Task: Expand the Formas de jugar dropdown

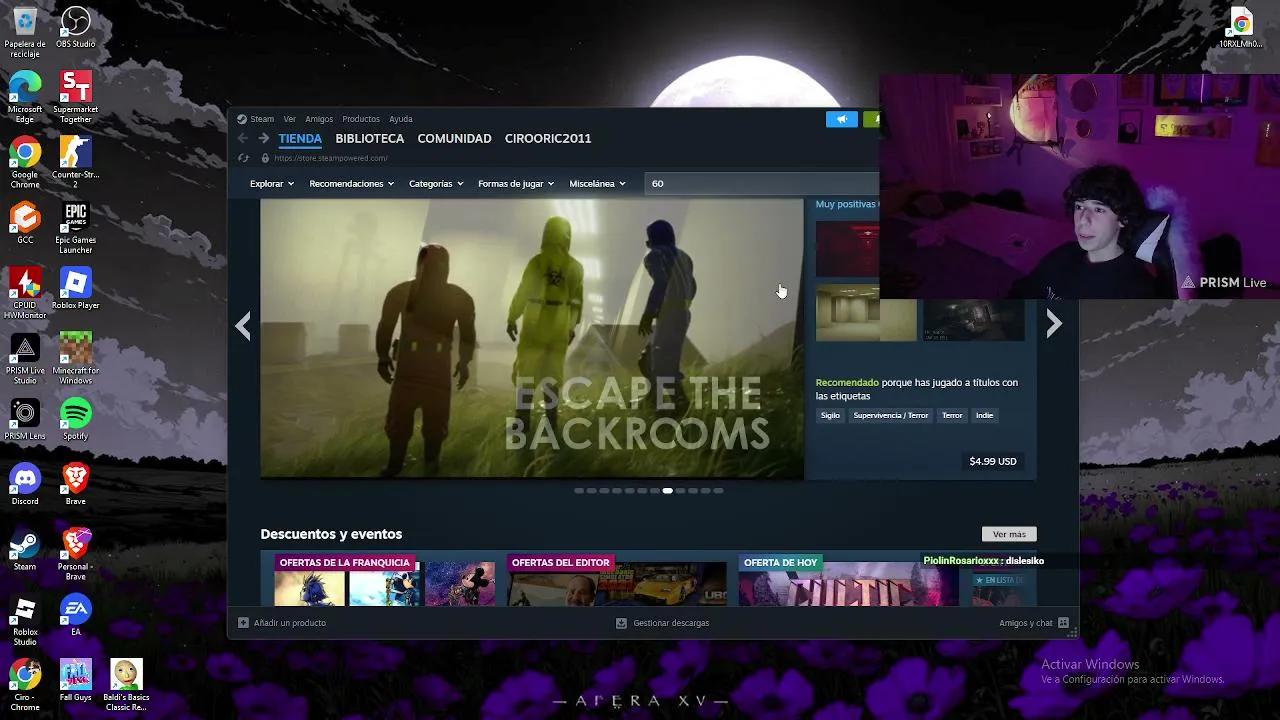Action: [516, 184]
